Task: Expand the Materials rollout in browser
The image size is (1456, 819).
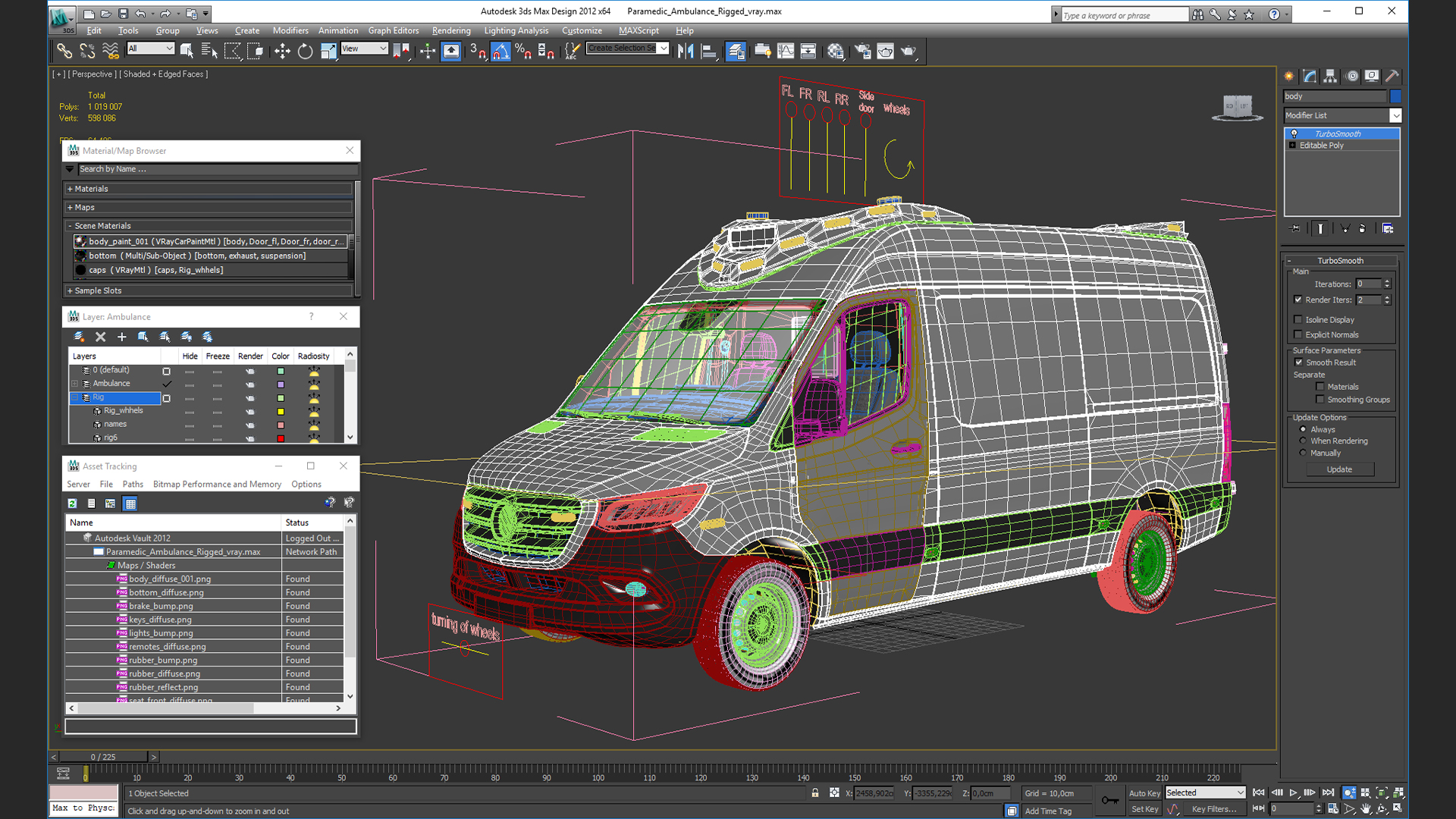Action: [91, 189]
